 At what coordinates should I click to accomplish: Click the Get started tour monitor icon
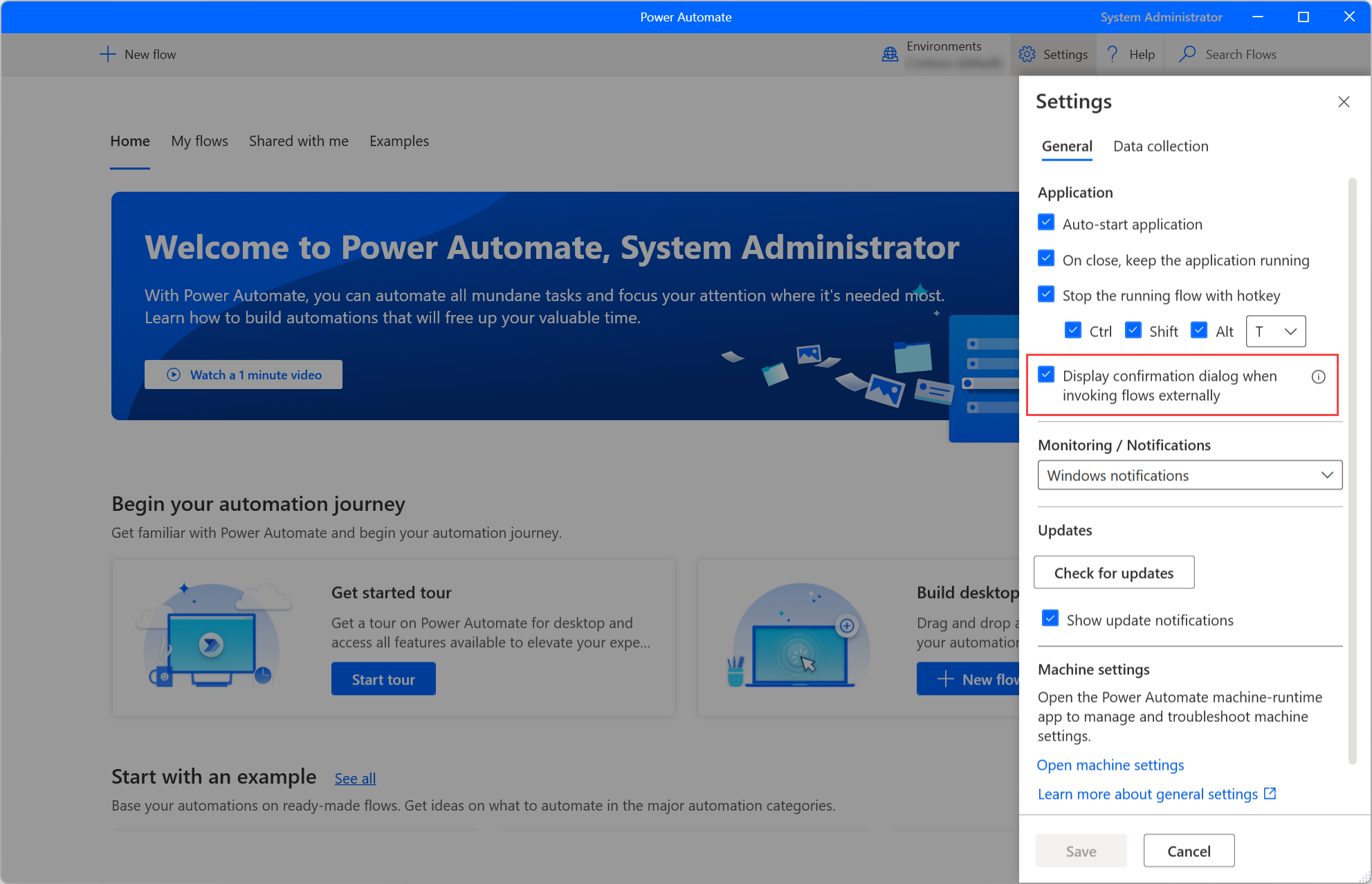[x=212, y=635]
